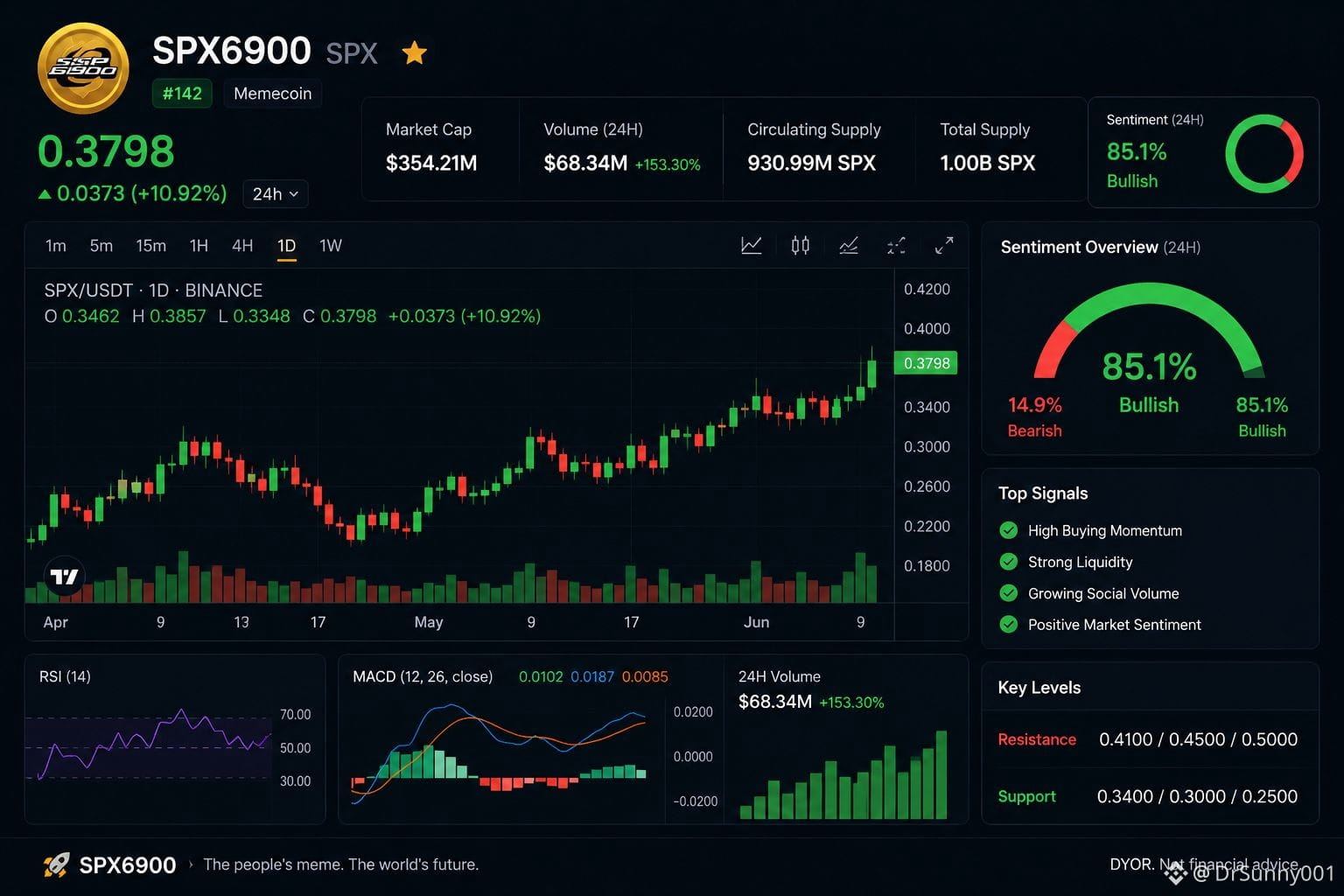Choose the 4H timeframe tab
1344x896 pixels.
coord(242,246)
